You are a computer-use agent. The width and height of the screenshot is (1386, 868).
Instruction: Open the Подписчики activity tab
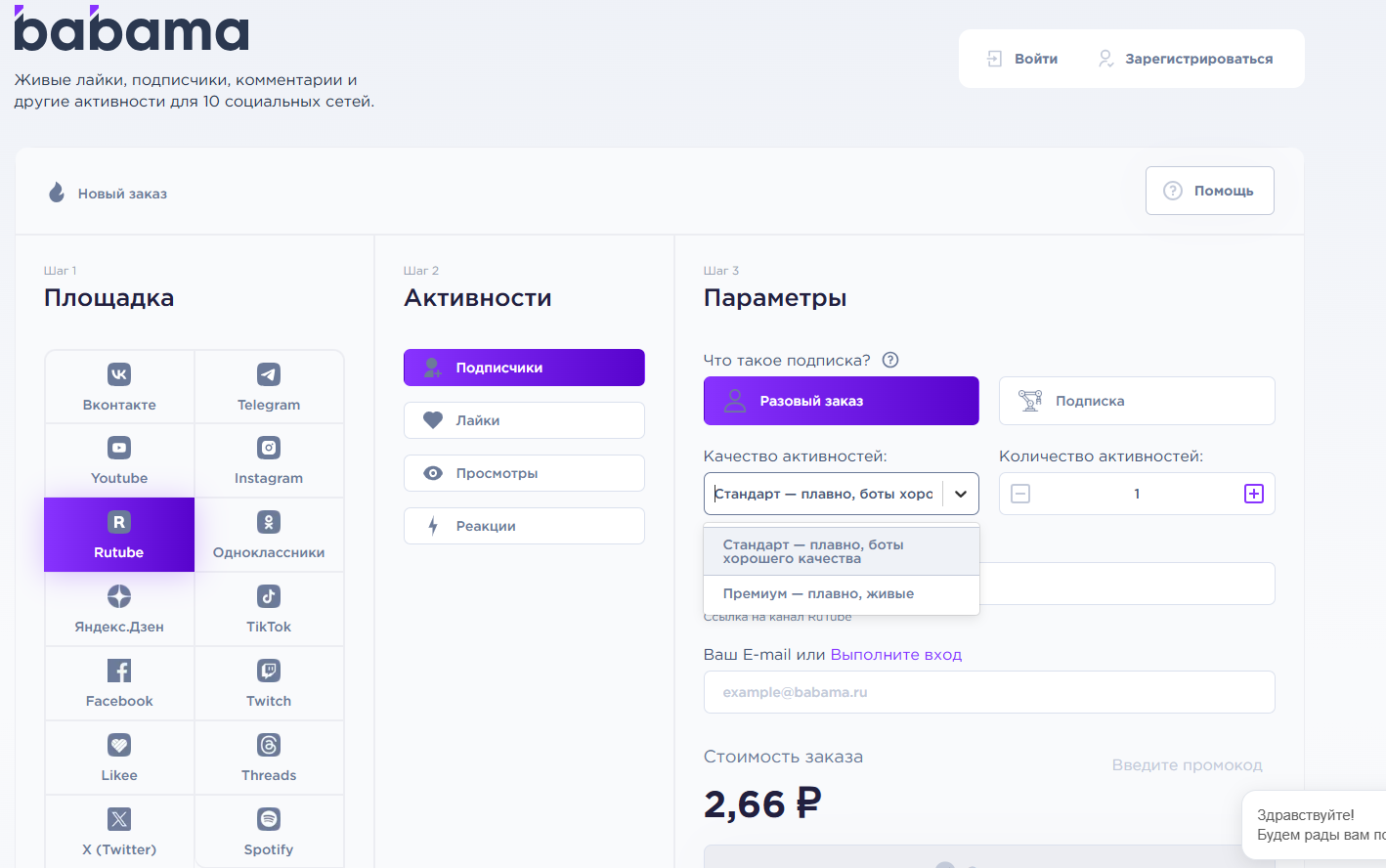click(524, 368)
